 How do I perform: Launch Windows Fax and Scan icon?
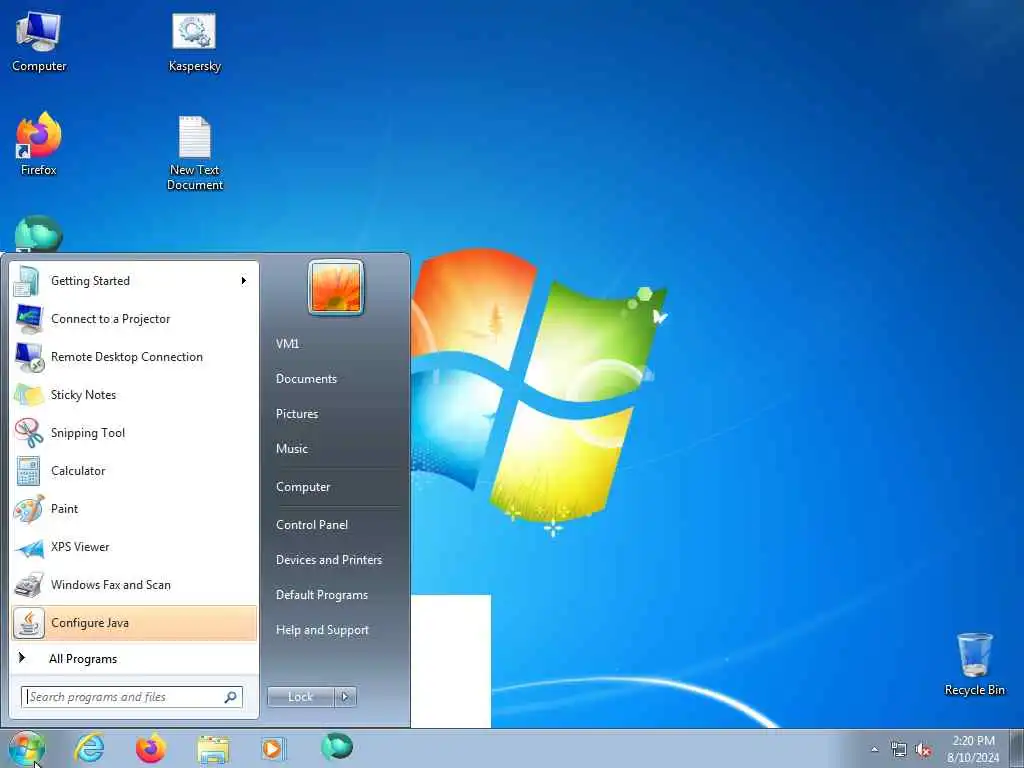29,585
